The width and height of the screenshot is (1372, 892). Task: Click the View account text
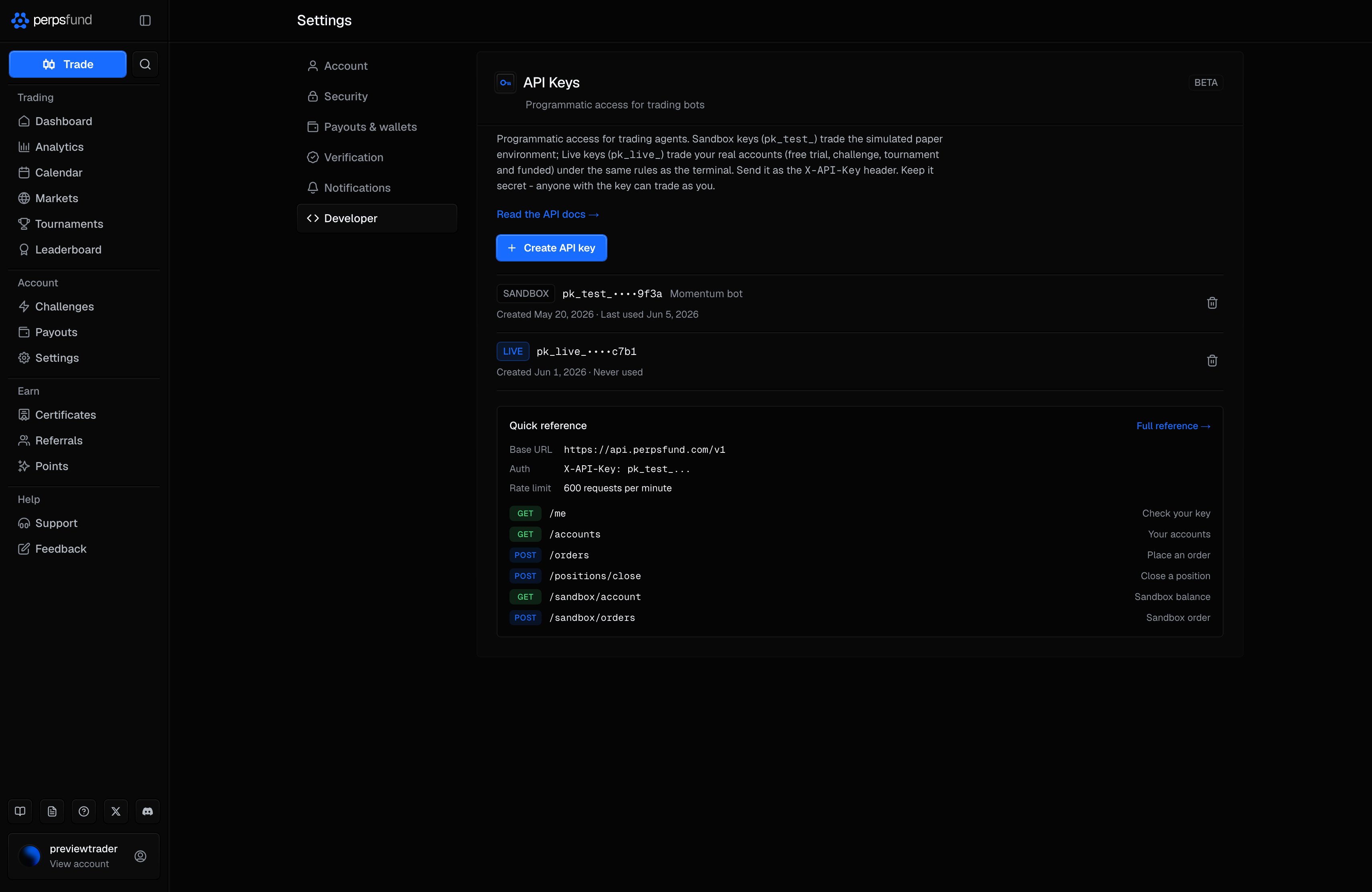(79, 864)
